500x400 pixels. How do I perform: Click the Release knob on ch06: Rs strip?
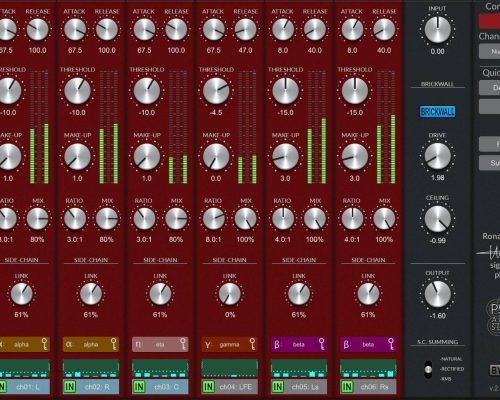point(384,29)
